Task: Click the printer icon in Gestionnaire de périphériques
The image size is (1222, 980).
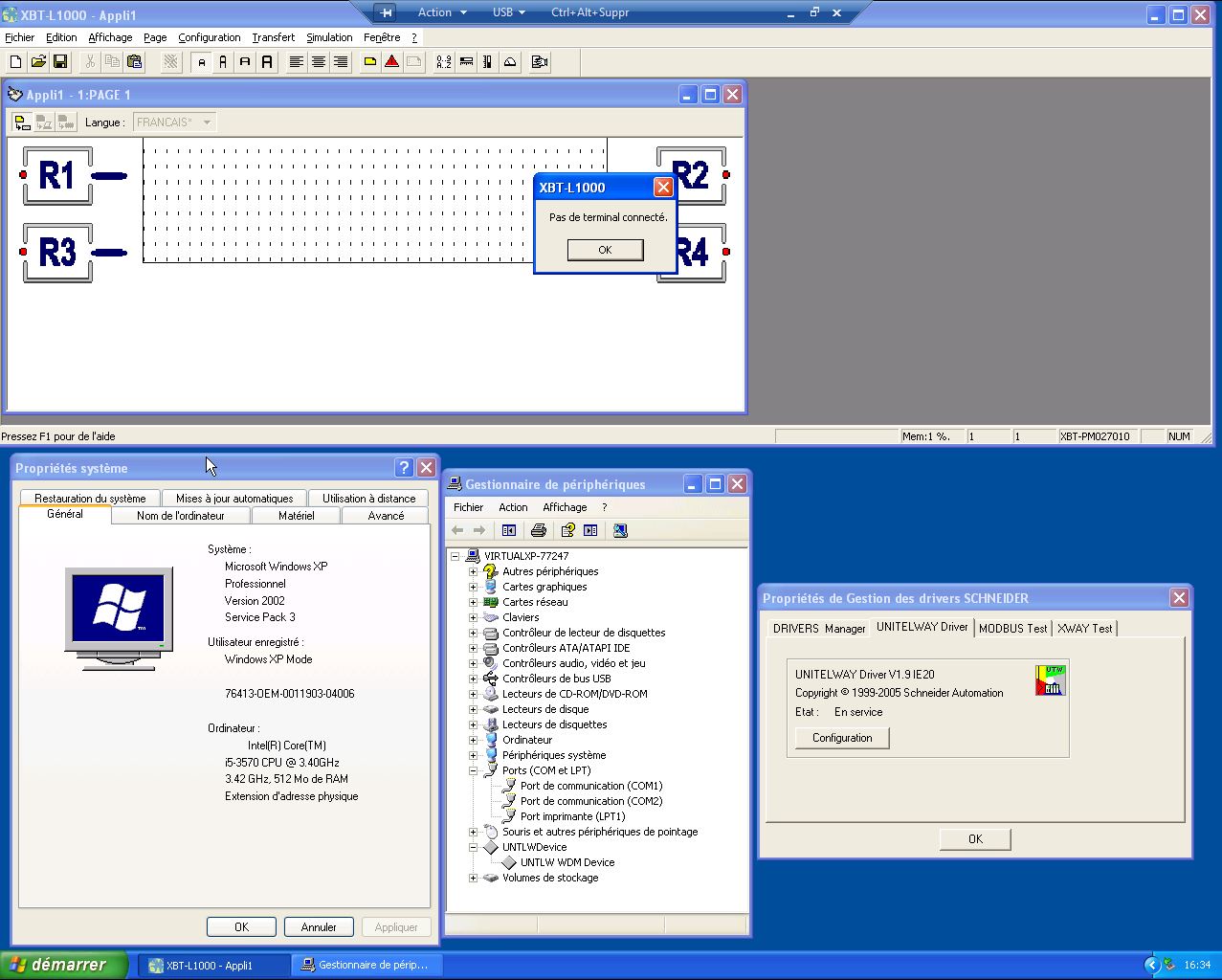Action: 539,530
